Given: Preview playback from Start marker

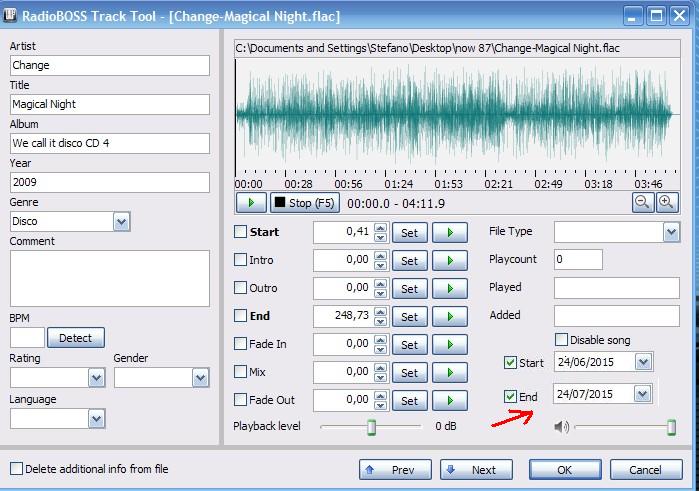Looking at the screenshot, I should point(450,232).
